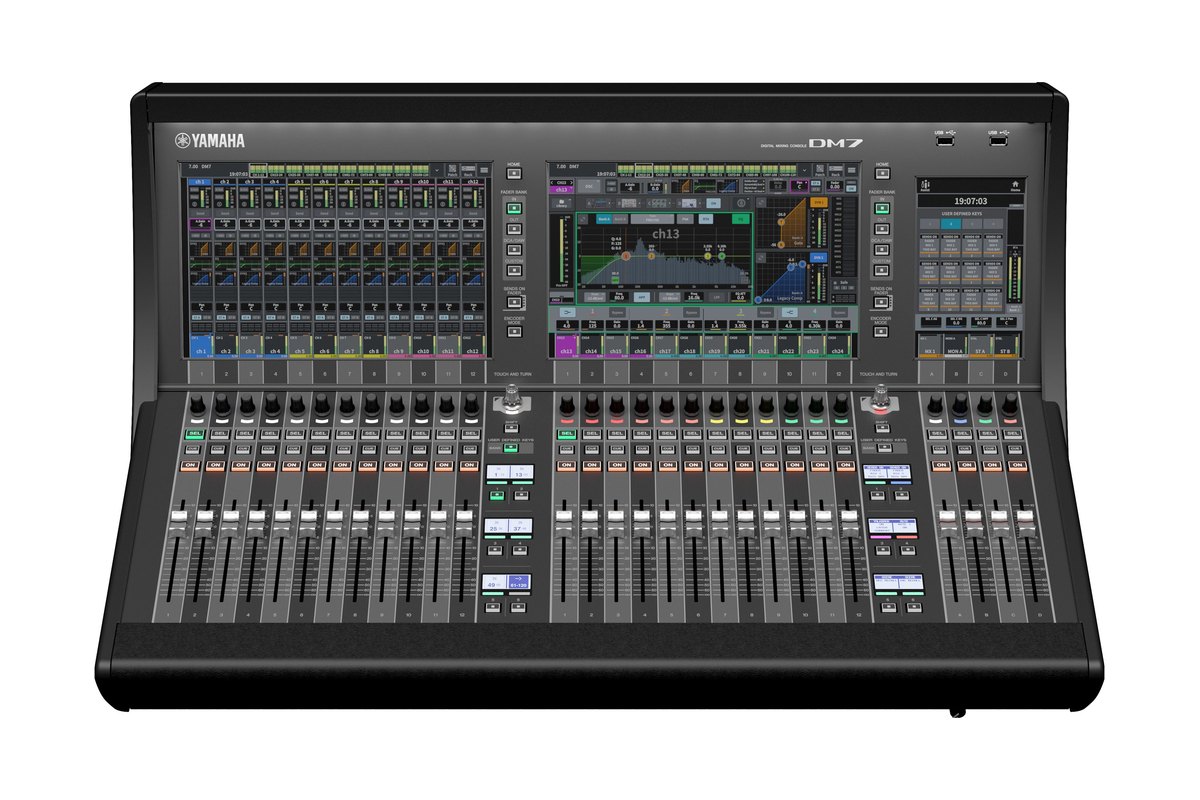Select the highlighted User Defined Keys bank tab
This screenshot has width=1200, height=800.
(x=951, y=224)
